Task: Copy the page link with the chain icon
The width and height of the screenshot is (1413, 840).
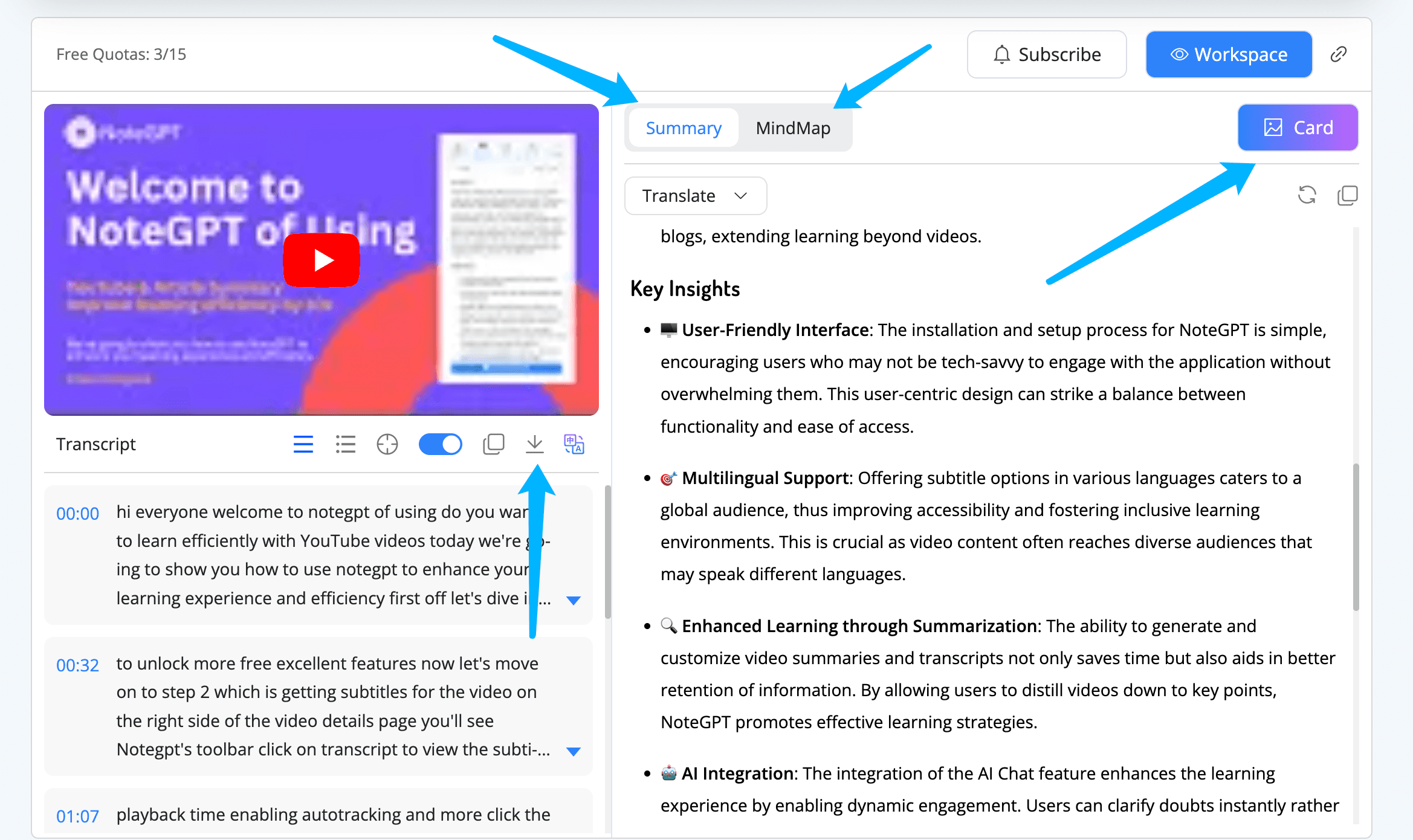Action: click(1339, 54)
